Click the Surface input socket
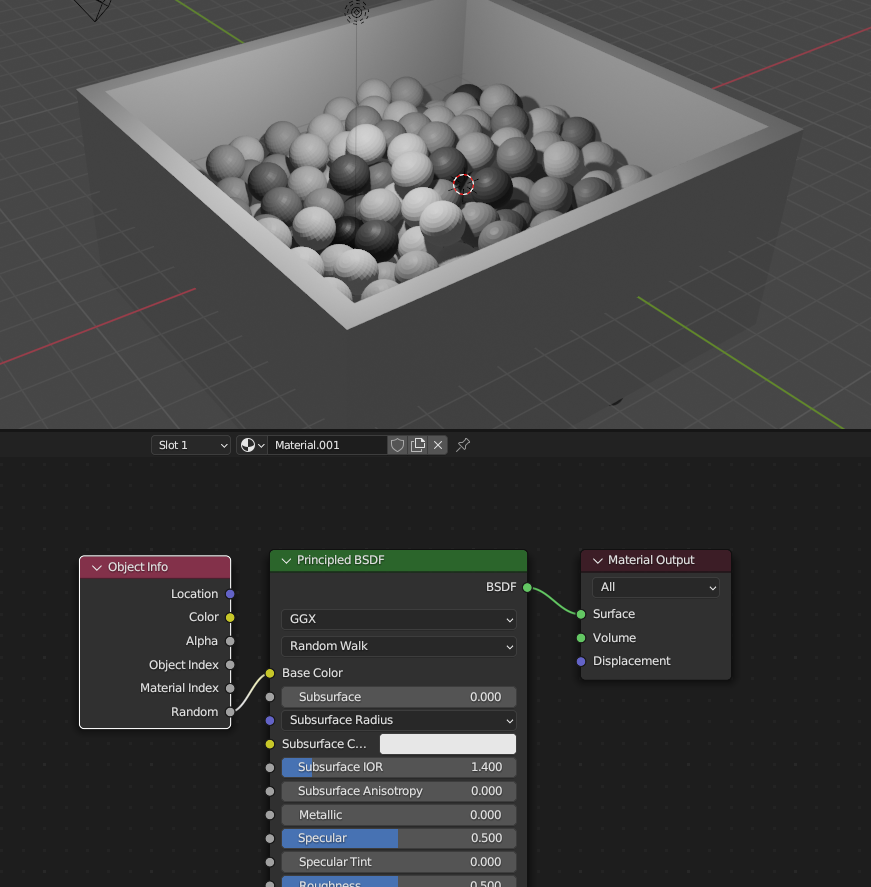Image resolution: width=871 pixels, height=887 pixels. 581,614
